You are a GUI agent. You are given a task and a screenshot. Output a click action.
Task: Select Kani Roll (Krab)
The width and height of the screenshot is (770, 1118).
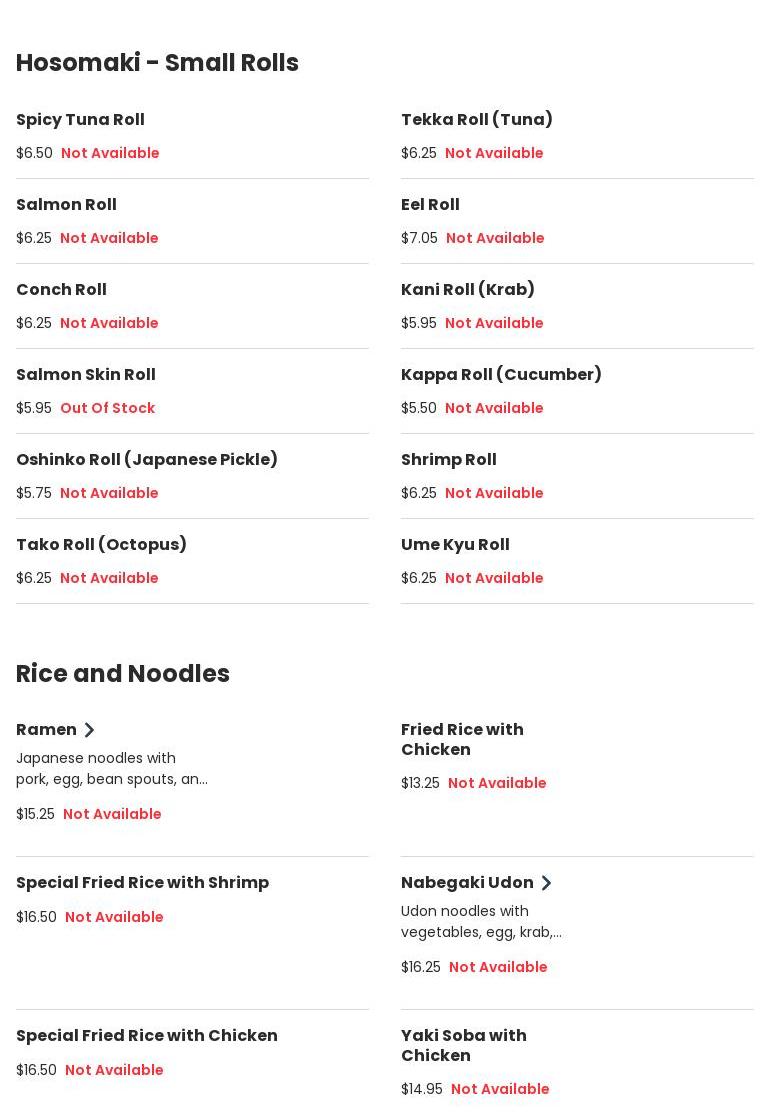click(x=467, y=290)
